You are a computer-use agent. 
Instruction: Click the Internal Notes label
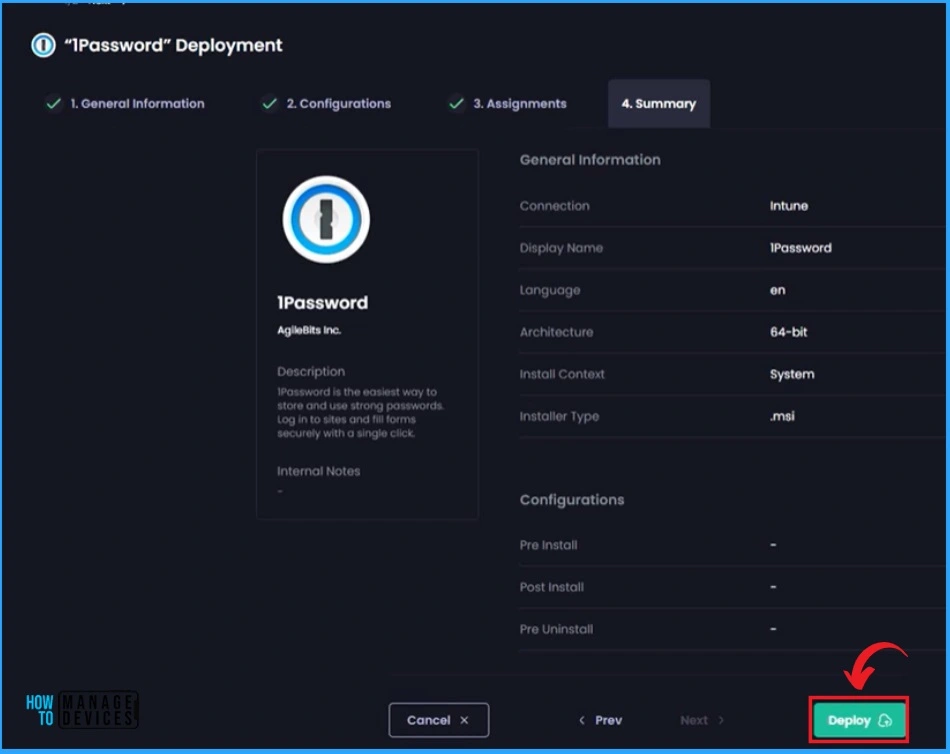318,471
